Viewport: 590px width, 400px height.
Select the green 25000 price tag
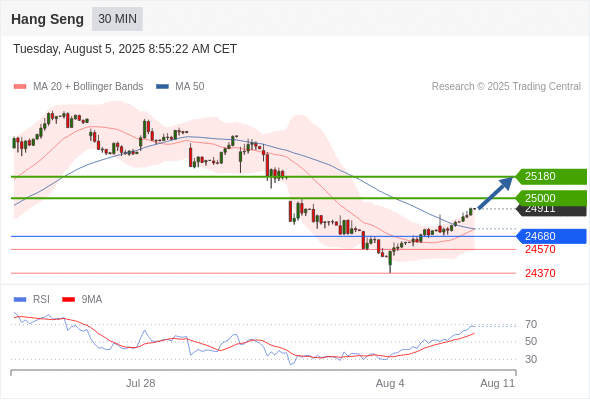(x=550, y=198)
